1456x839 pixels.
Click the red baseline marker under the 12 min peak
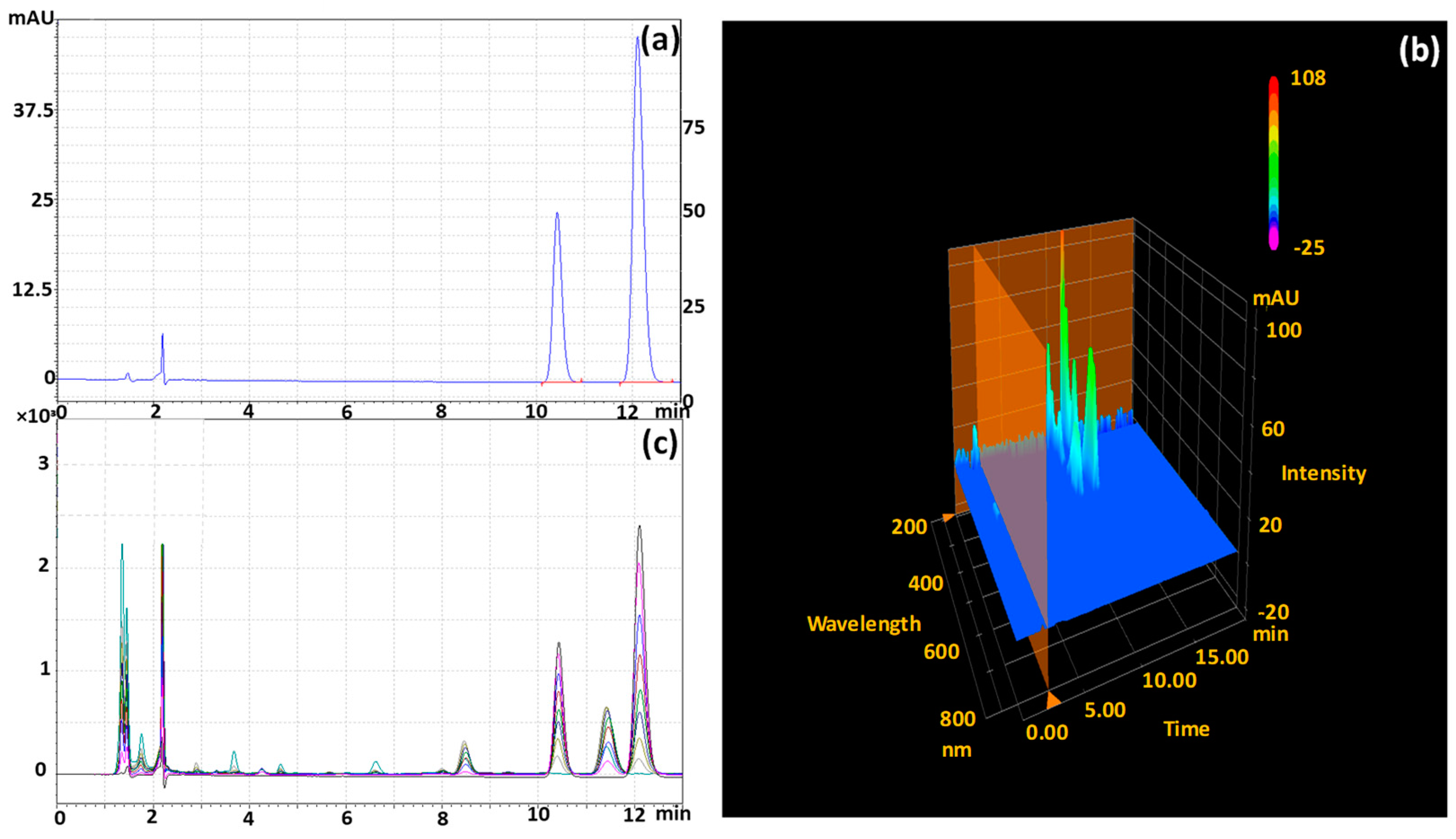tap(645, 382)
